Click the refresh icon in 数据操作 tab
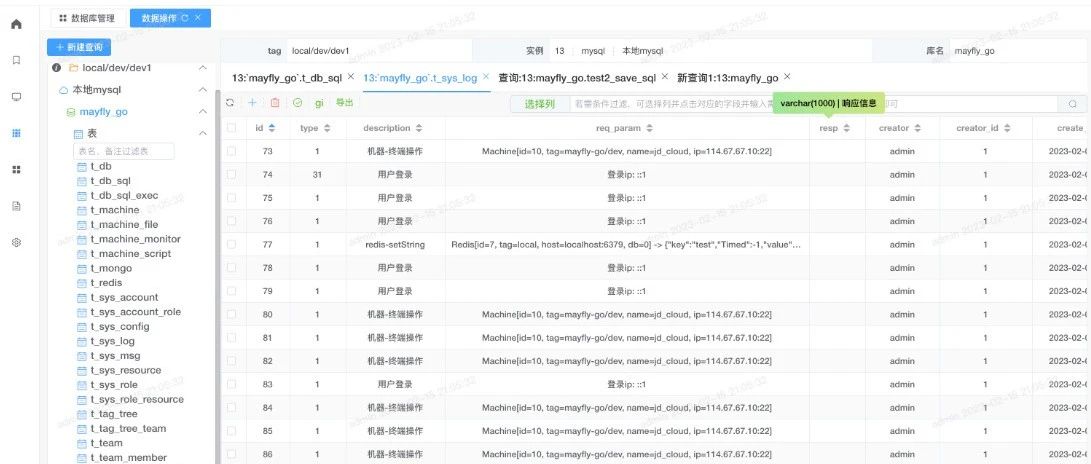Image resolution: width=1091 pixels, height=464 pixels. [184, 18]
